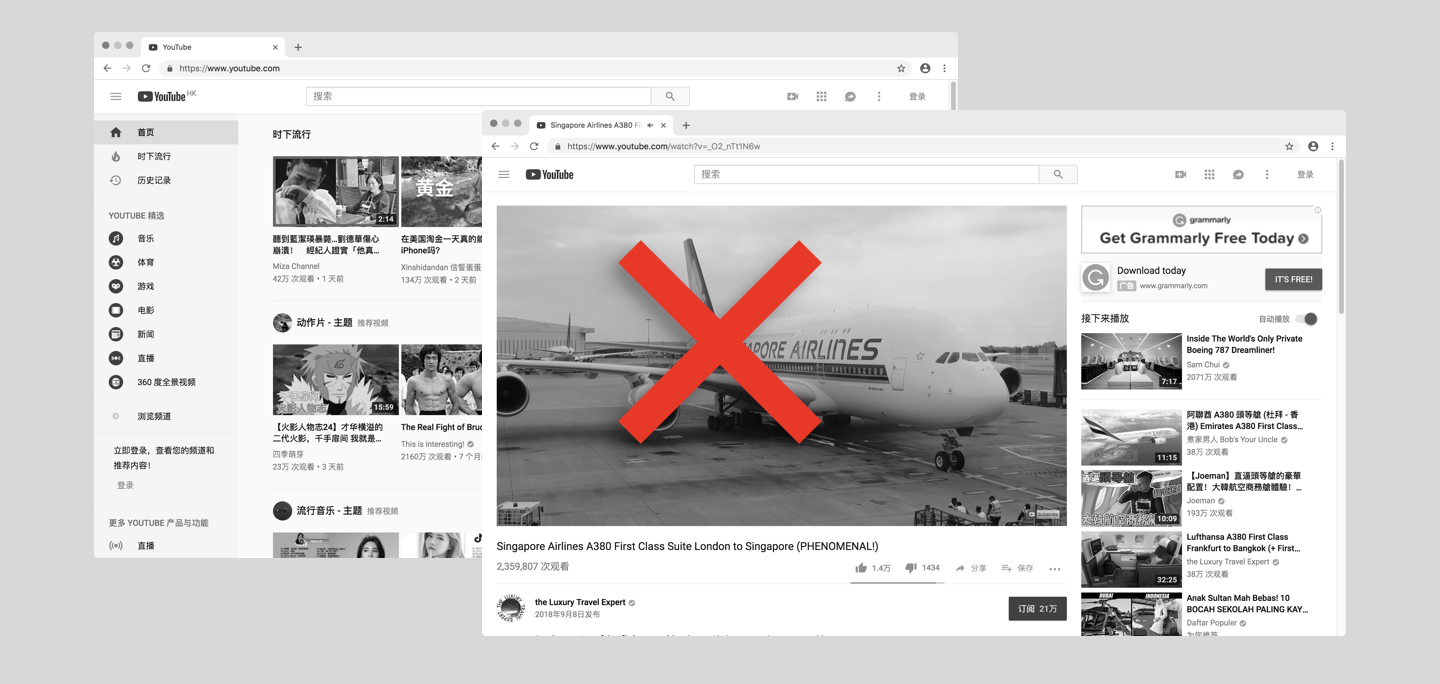1440x684 pixels.
Task: Click 登录 sign in in back window header
Action: (917, 96)
